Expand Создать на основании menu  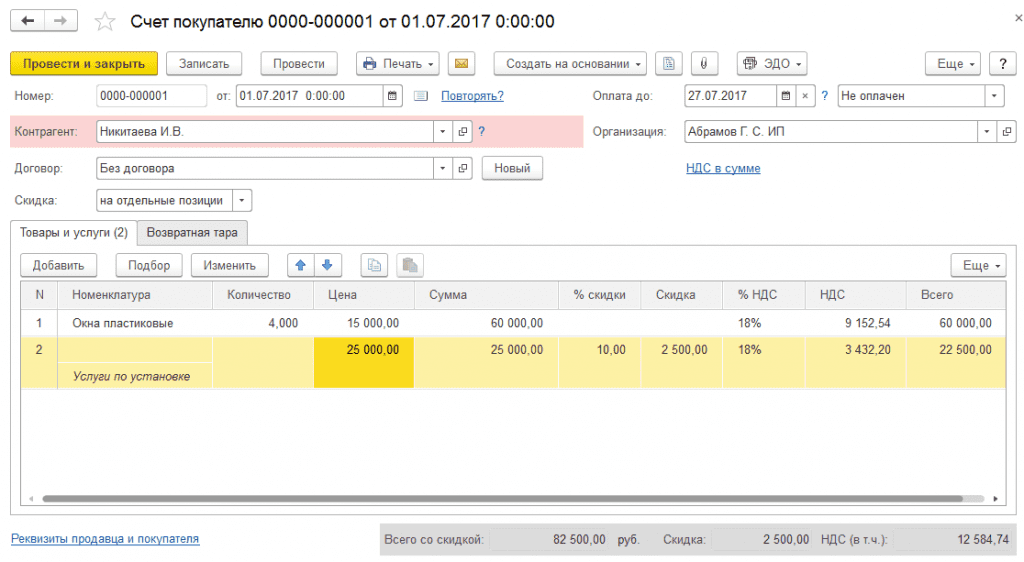pyautogui.click(x=570, y=64)
